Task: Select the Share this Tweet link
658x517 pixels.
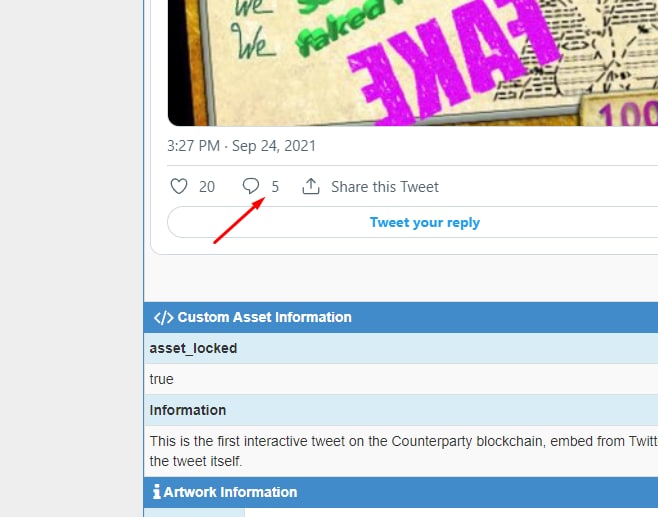Action: coord(385,187)
